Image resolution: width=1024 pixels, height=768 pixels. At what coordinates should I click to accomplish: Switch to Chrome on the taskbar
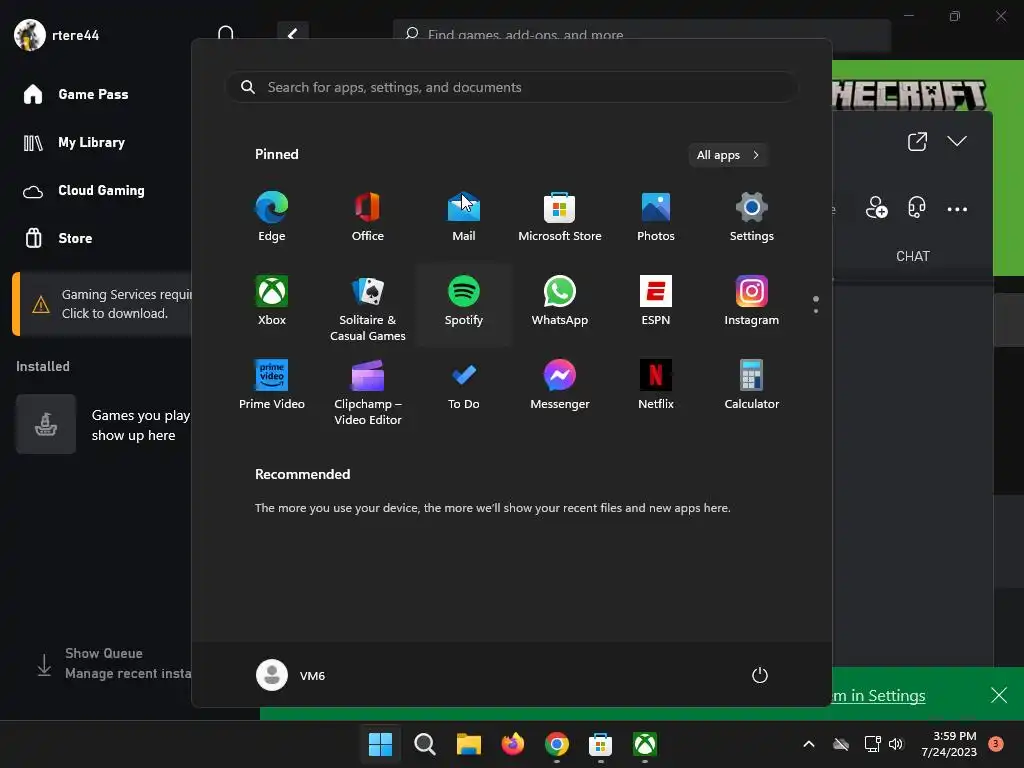click(x=556, y=744)
